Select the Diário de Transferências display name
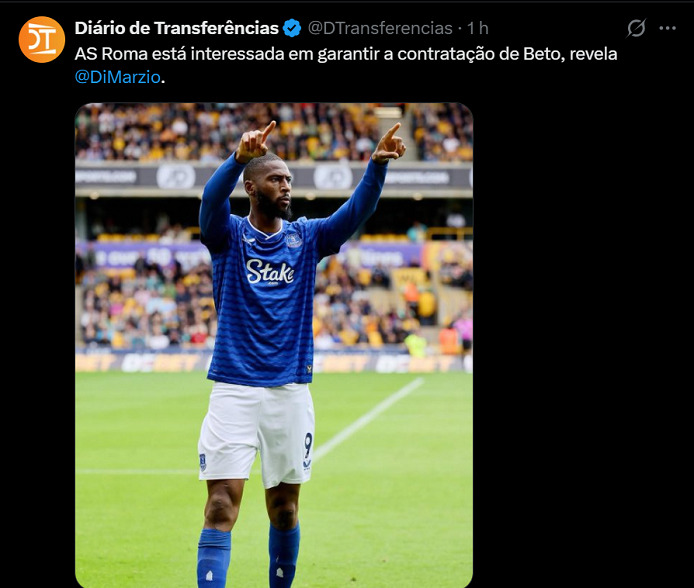 tap(177, 28)
